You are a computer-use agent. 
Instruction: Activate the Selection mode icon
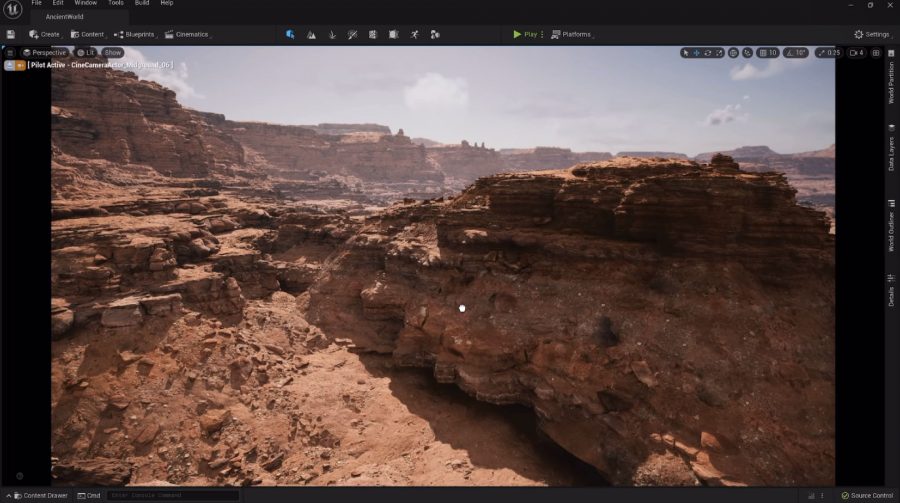[x=290, y=34]
